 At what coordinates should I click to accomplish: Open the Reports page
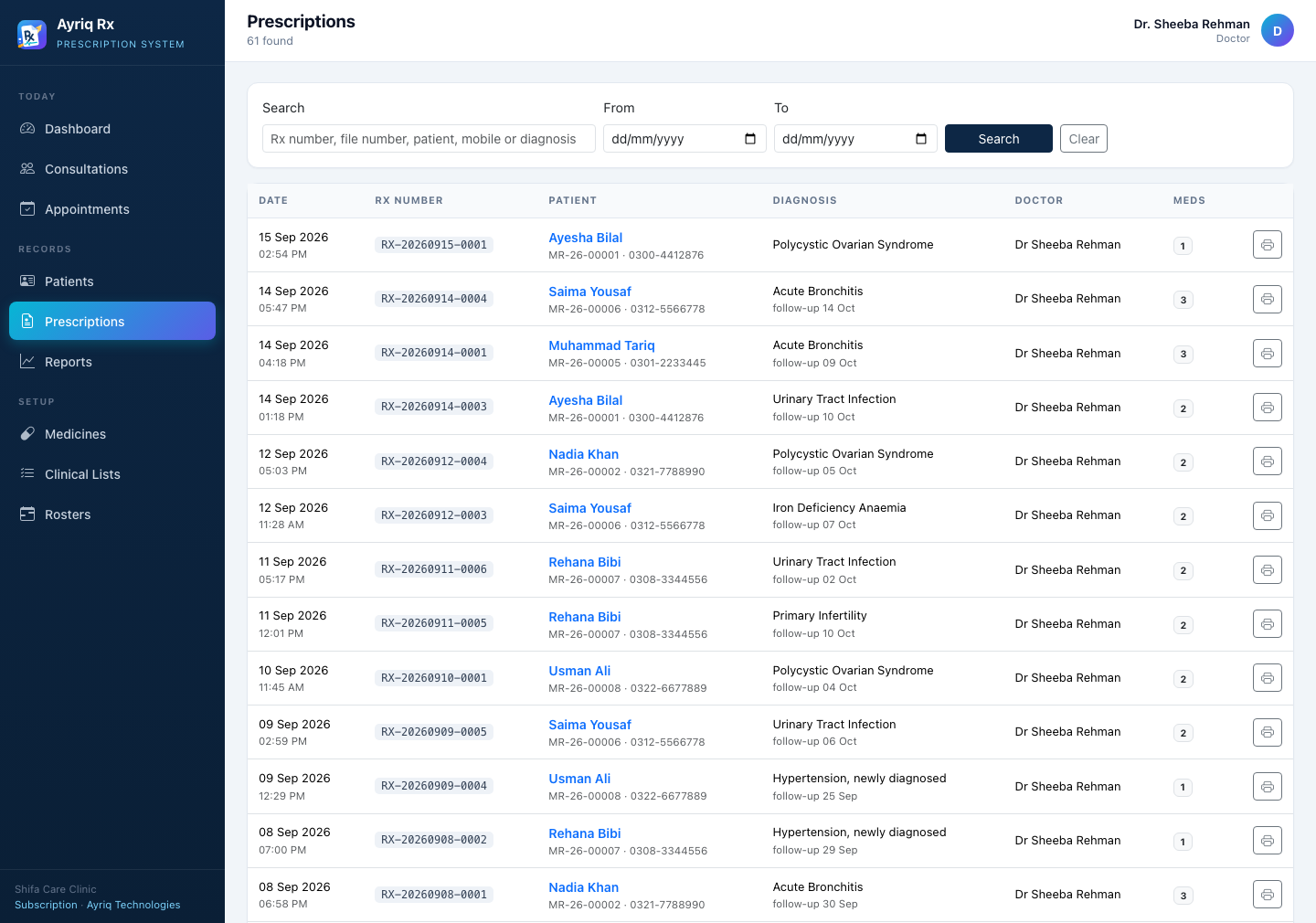[x=112, y=362]
